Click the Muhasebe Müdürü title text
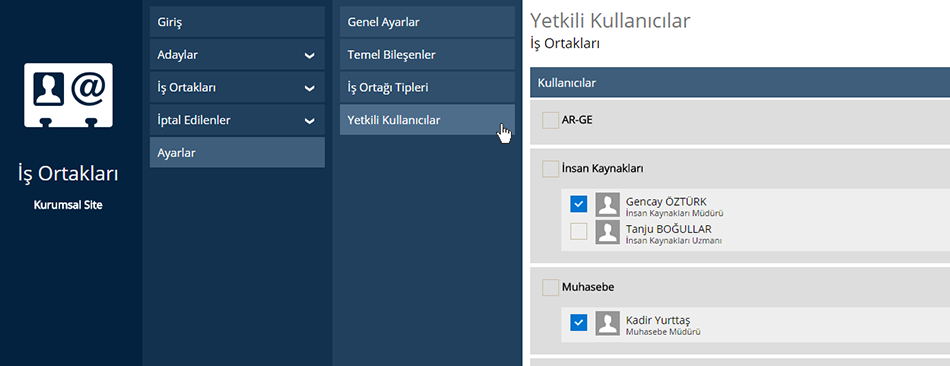The width and height of the screenshot is (950, 366). [x=663, y=332]
